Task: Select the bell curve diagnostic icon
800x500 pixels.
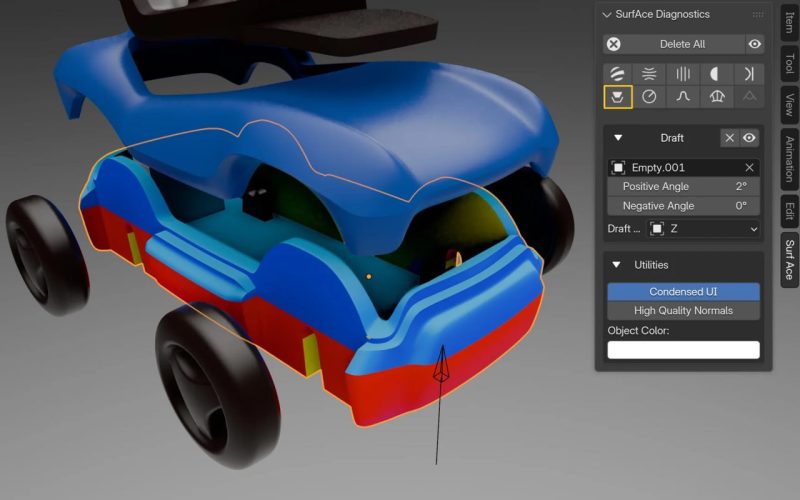Action: pos(683,97)
